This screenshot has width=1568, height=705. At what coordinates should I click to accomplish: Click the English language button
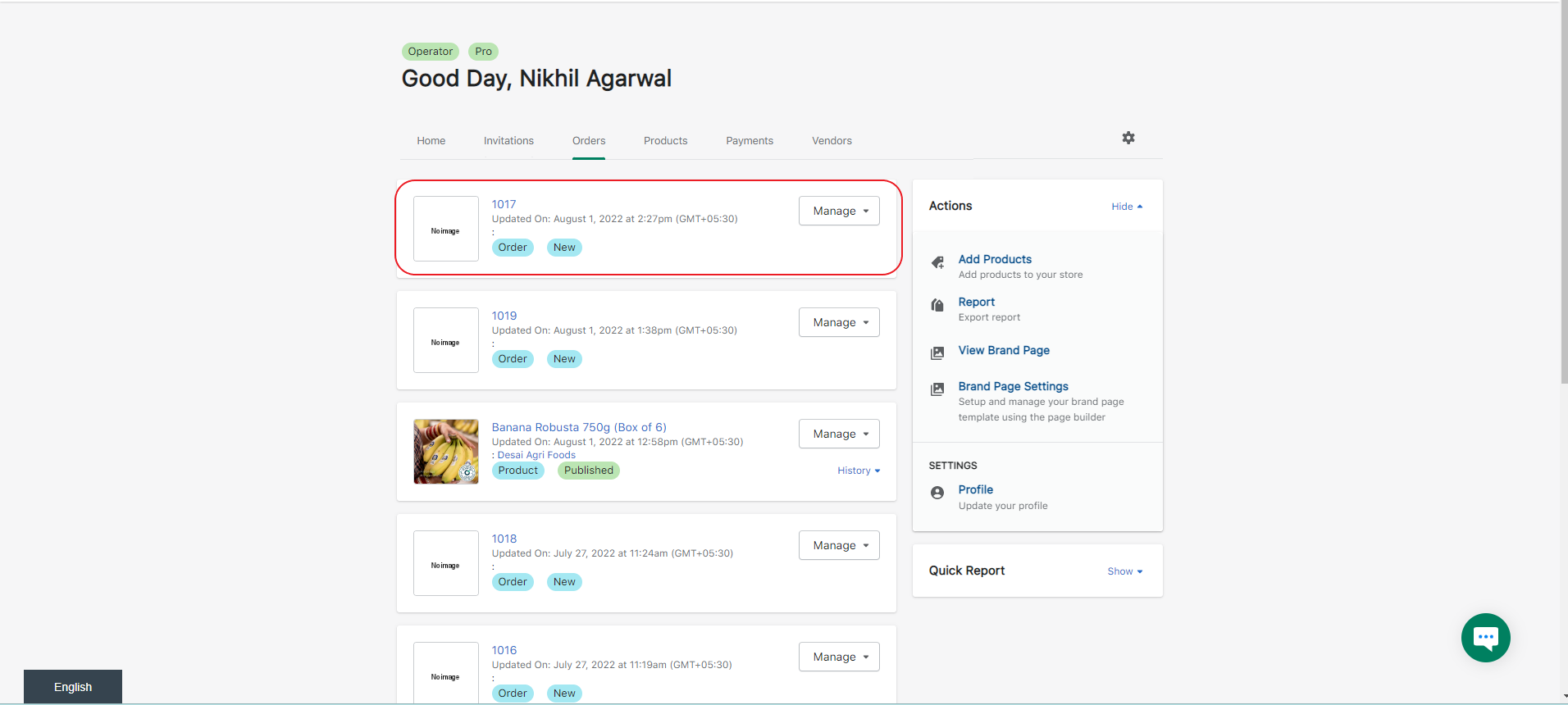(x=73, y=687)
